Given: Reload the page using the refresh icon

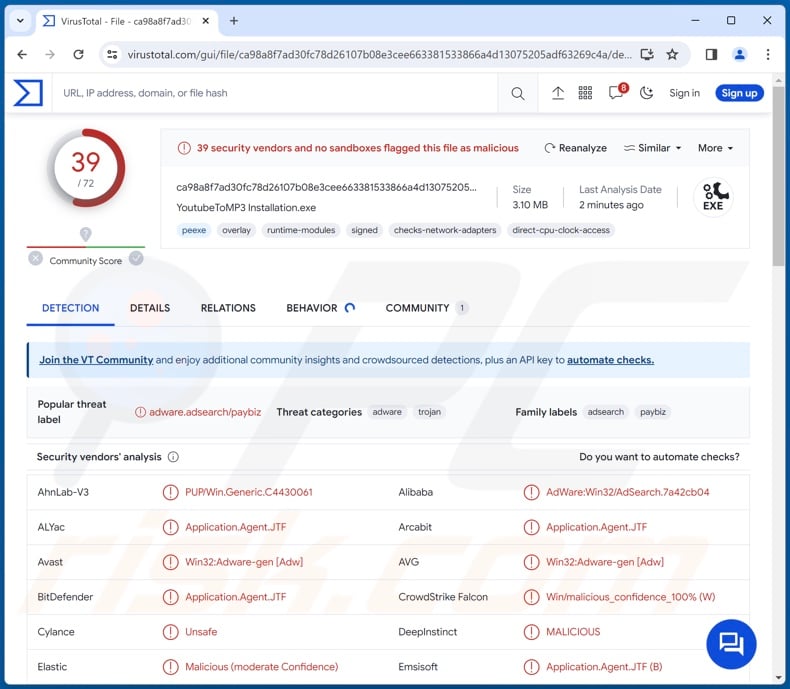Looking at the screenshot, I should (78, 54).
